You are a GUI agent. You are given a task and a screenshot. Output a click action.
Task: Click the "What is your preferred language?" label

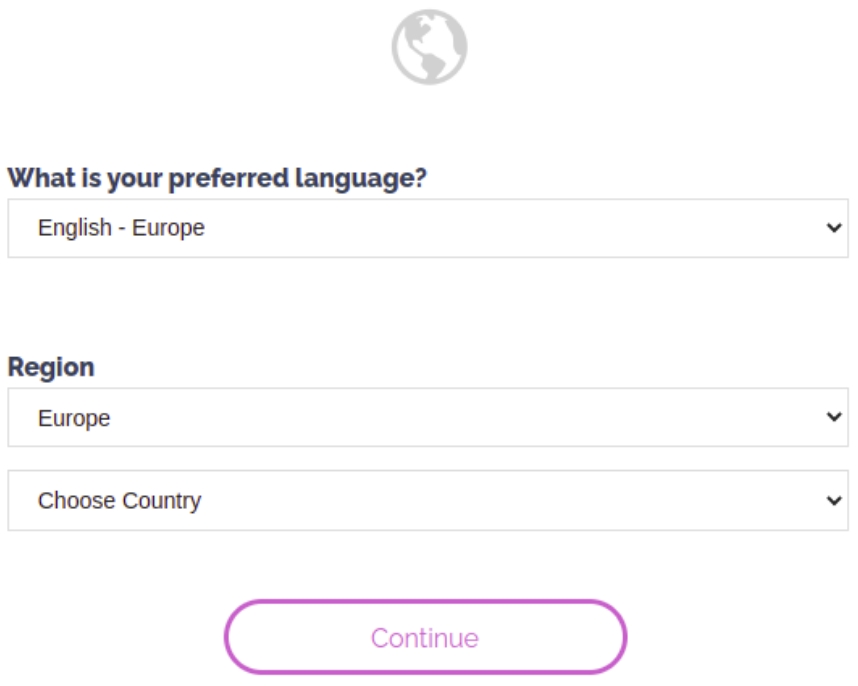click(x=217, y=179)
